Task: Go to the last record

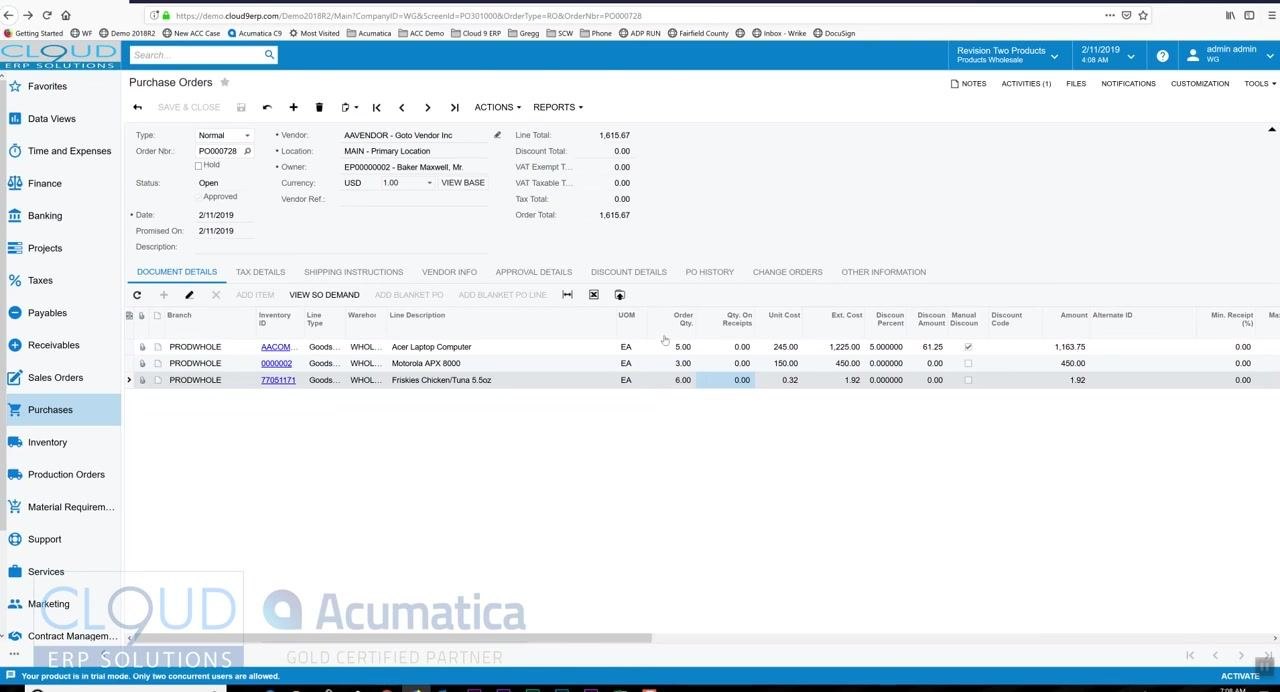Action: click(454, 107)
